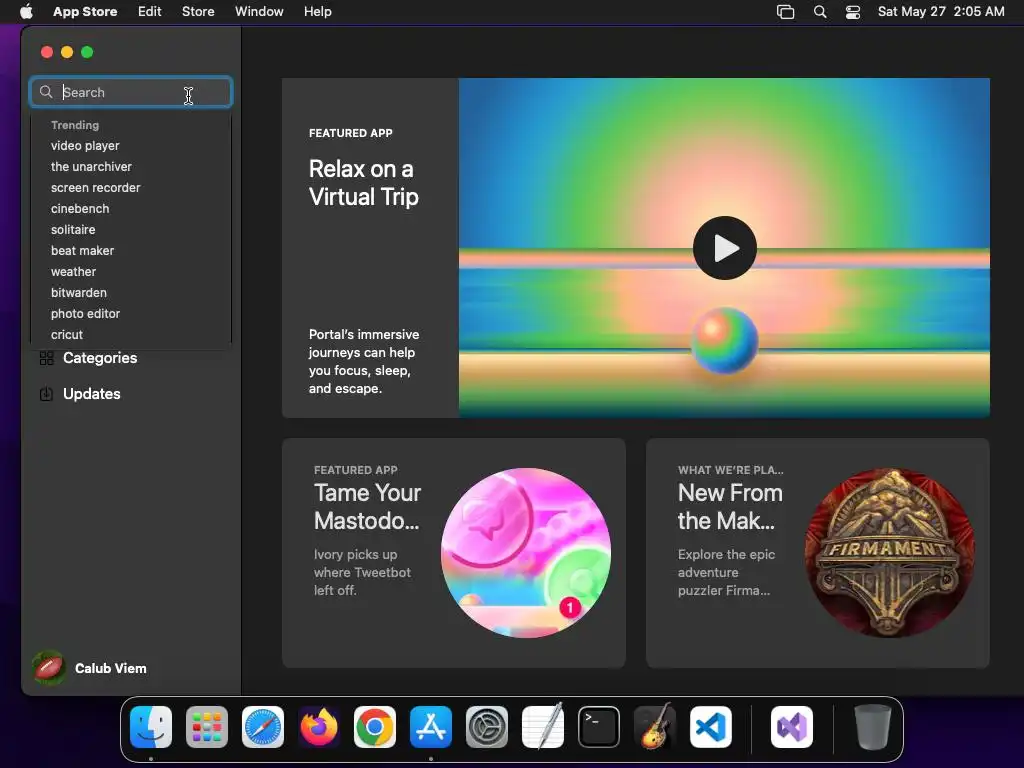
Task: Open the Apple menu
Action: click(x=26, y=11)
